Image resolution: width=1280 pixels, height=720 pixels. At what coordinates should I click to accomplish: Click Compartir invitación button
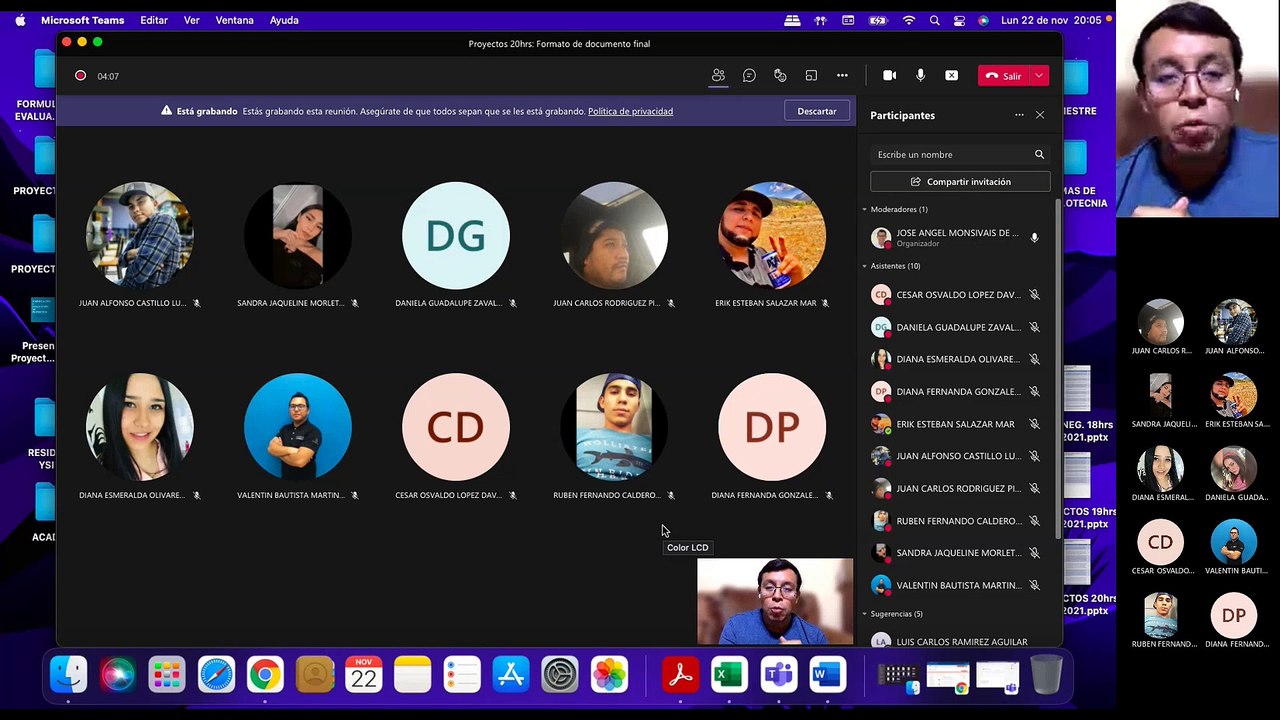960,182
